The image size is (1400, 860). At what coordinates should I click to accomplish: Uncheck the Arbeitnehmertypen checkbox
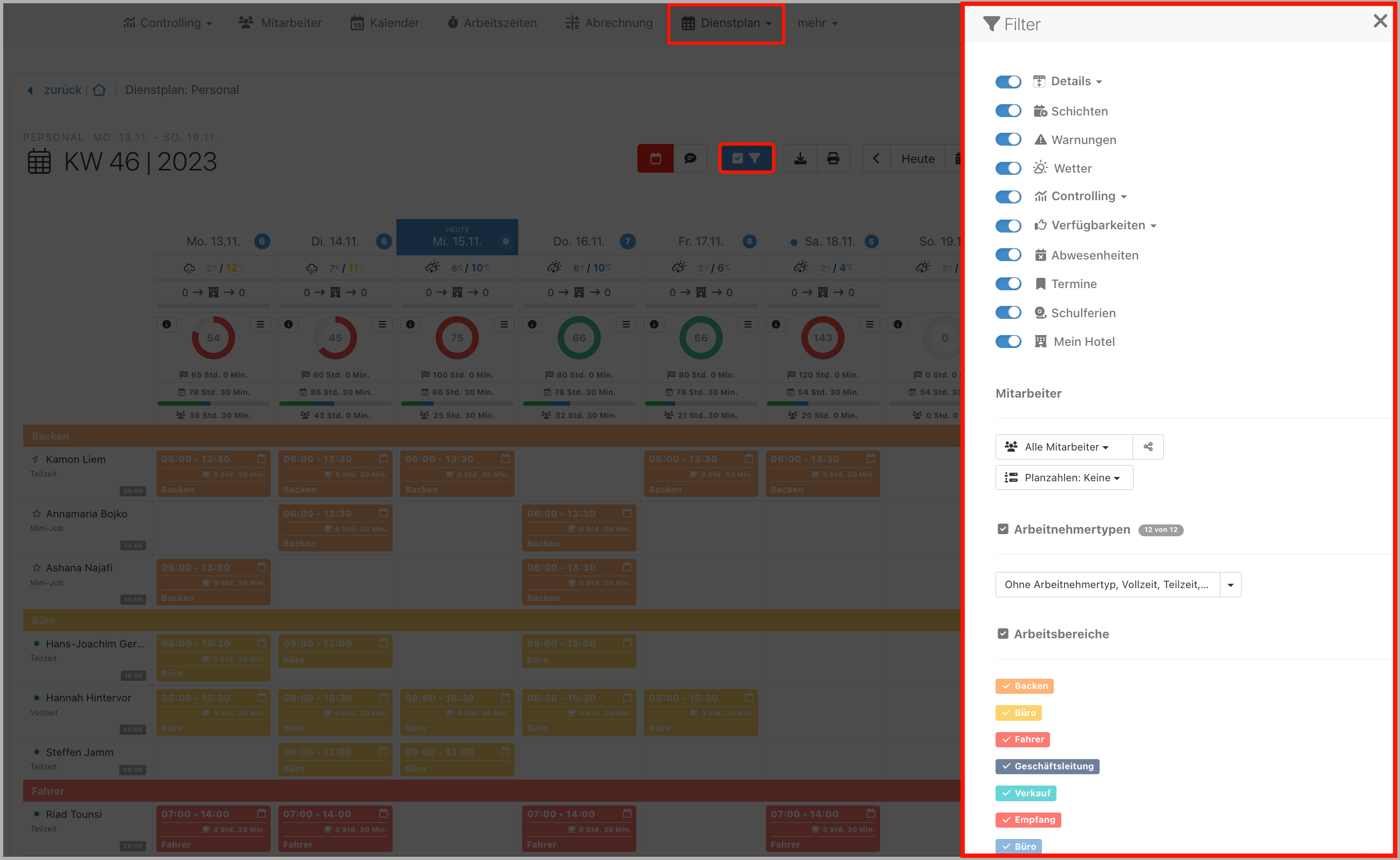tap(1003, 529)
